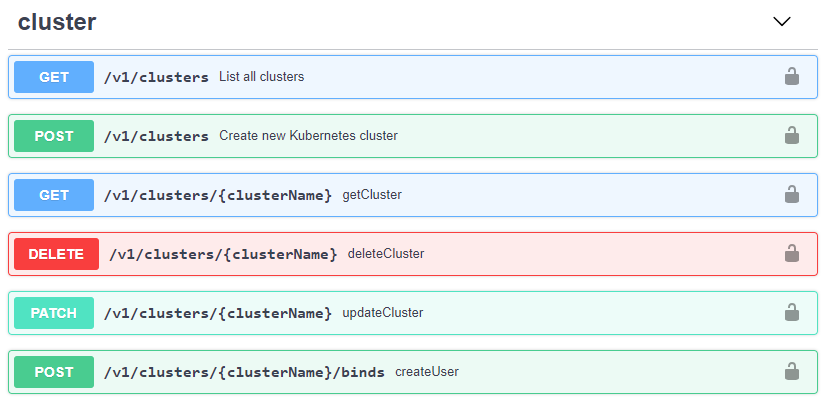Click the lock icon for Create new Kubernetes cluster
This screenshot has height=409, width=829.
pos(791,136)
